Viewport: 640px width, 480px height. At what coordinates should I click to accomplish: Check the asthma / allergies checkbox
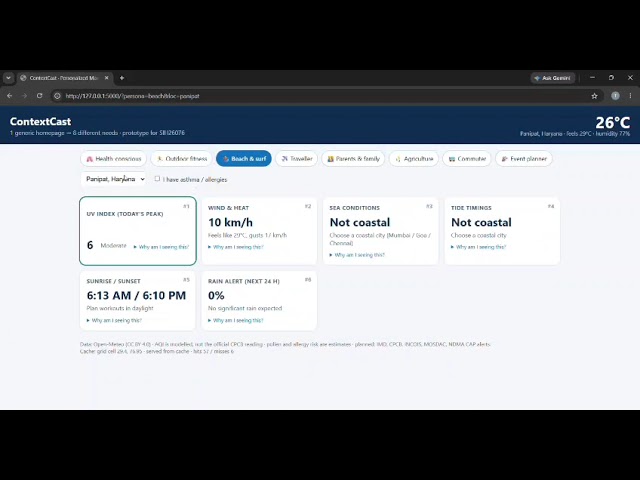click(x=157, y=179)
